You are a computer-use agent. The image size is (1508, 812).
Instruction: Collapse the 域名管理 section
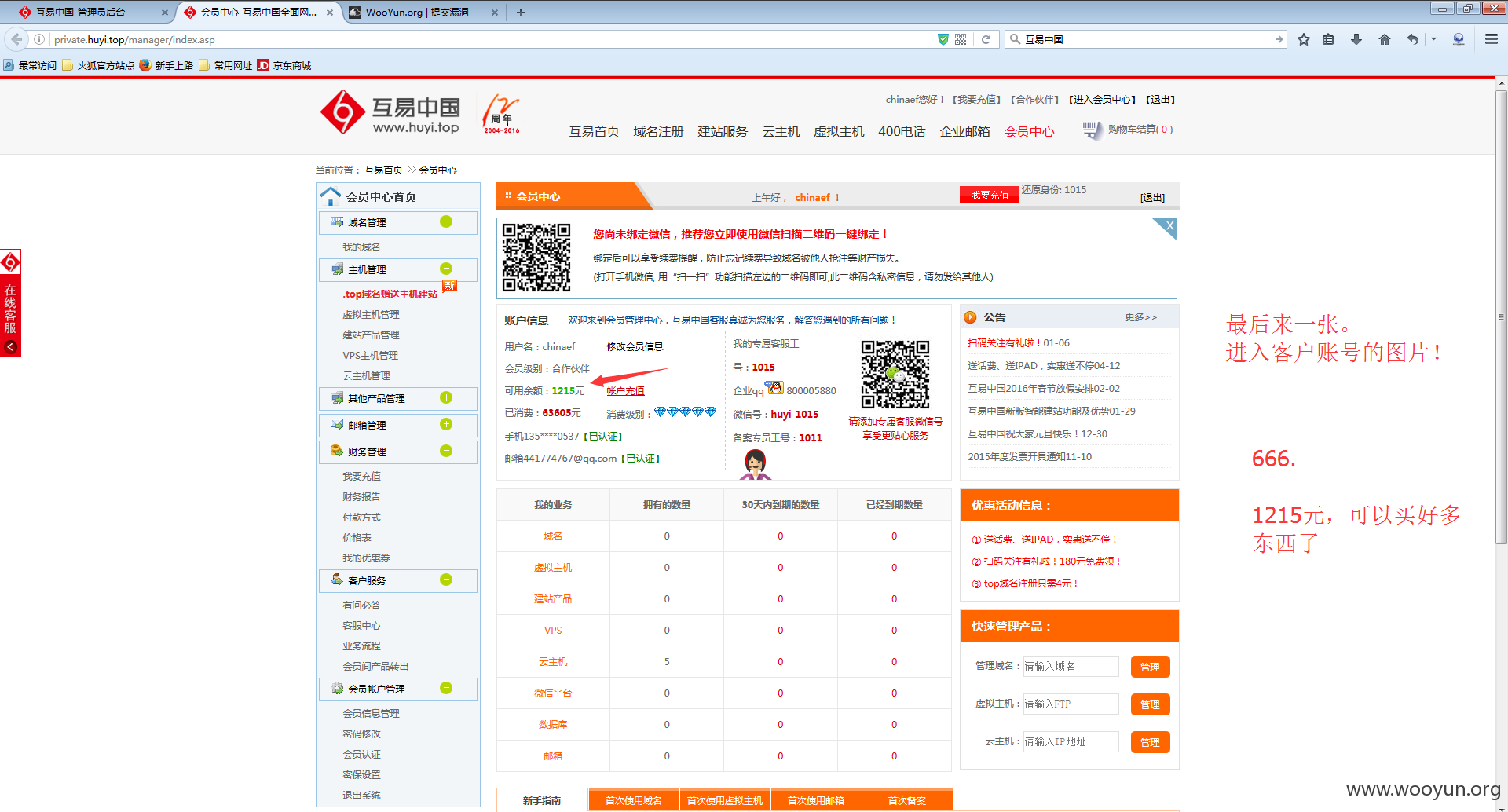[x=446, y=221]
